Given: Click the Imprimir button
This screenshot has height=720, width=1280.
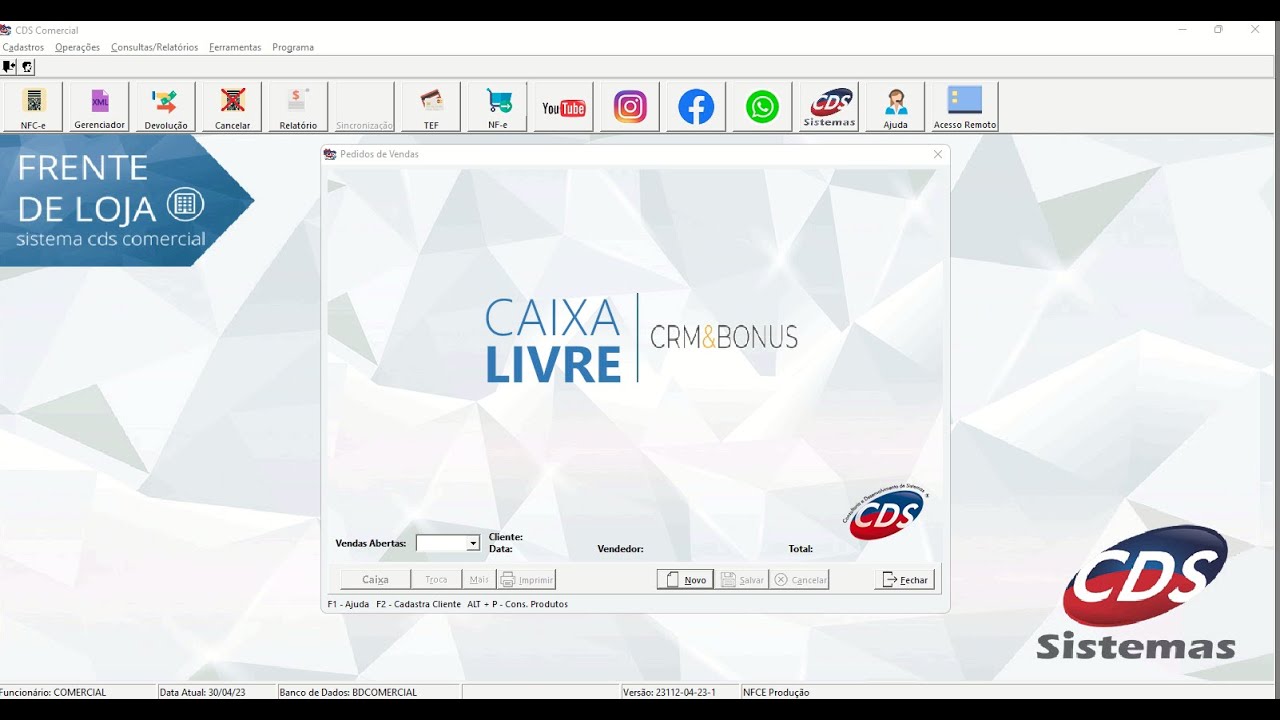Looking at the screenshot, I should [x=526, y=580].
